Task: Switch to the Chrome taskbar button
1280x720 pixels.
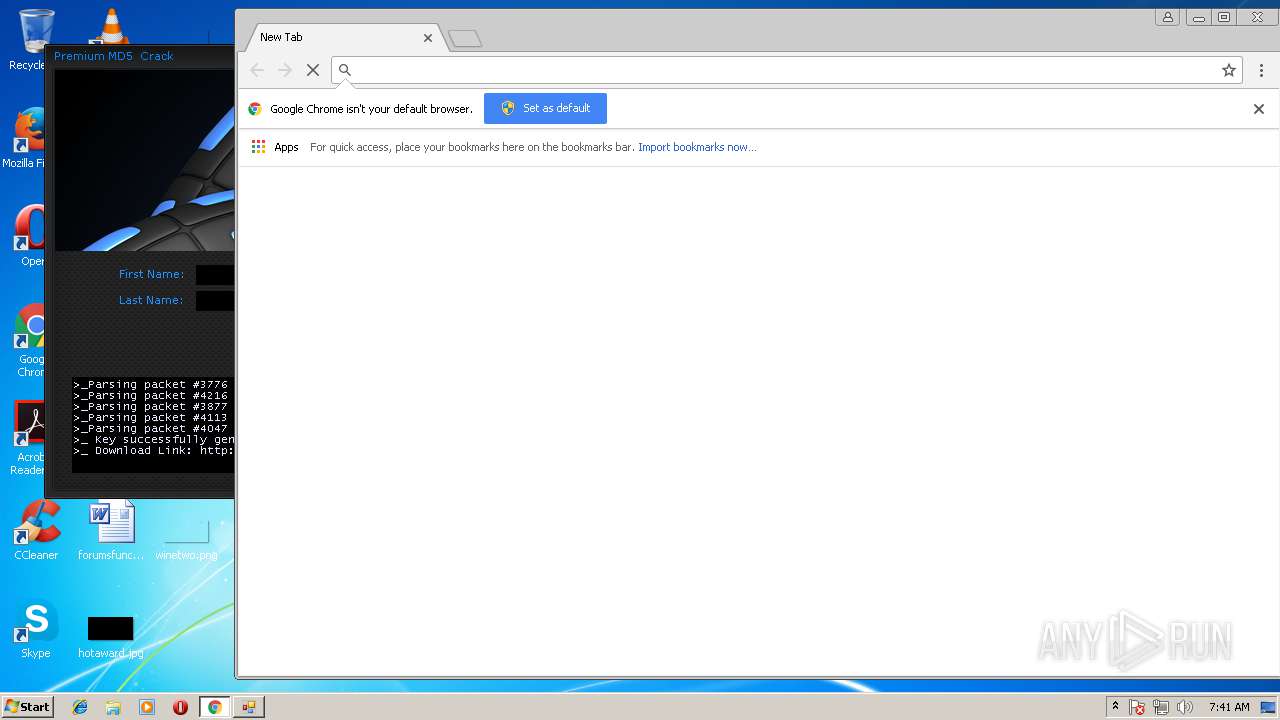Action: coord(214,707)
